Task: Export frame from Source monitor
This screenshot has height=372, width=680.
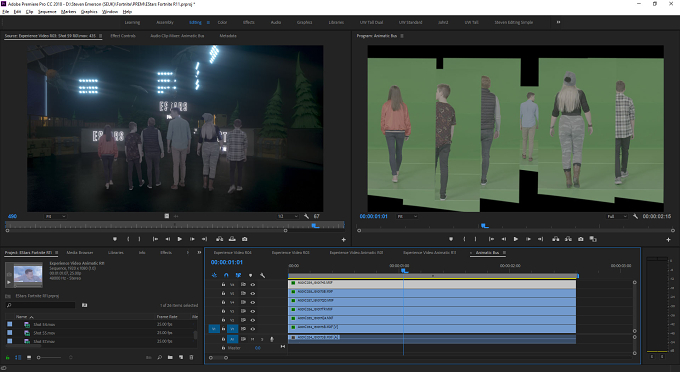Action: 245,239
